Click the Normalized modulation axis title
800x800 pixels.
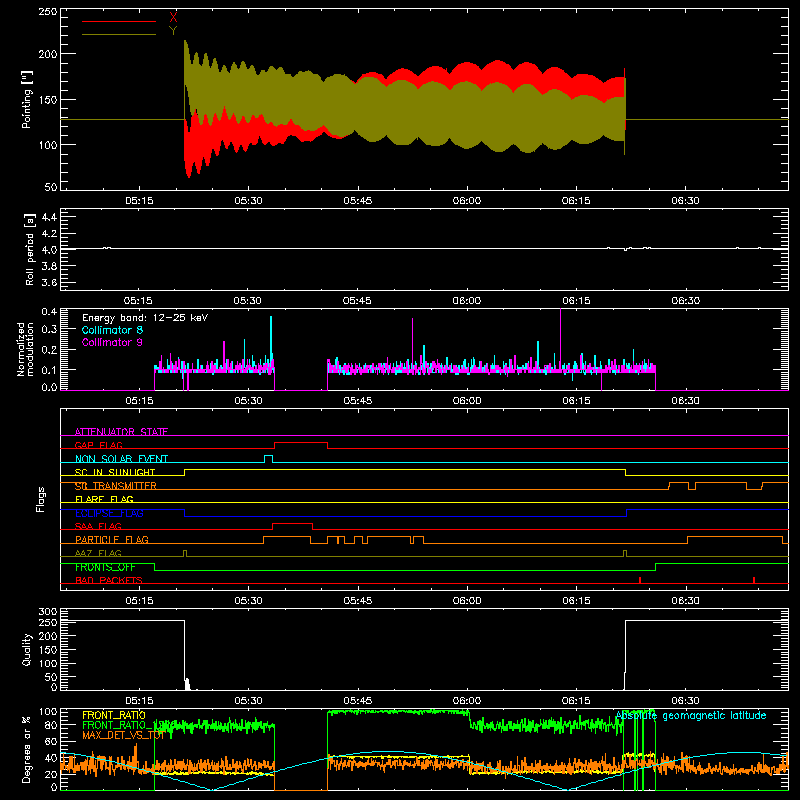click(x=26, y=349)
